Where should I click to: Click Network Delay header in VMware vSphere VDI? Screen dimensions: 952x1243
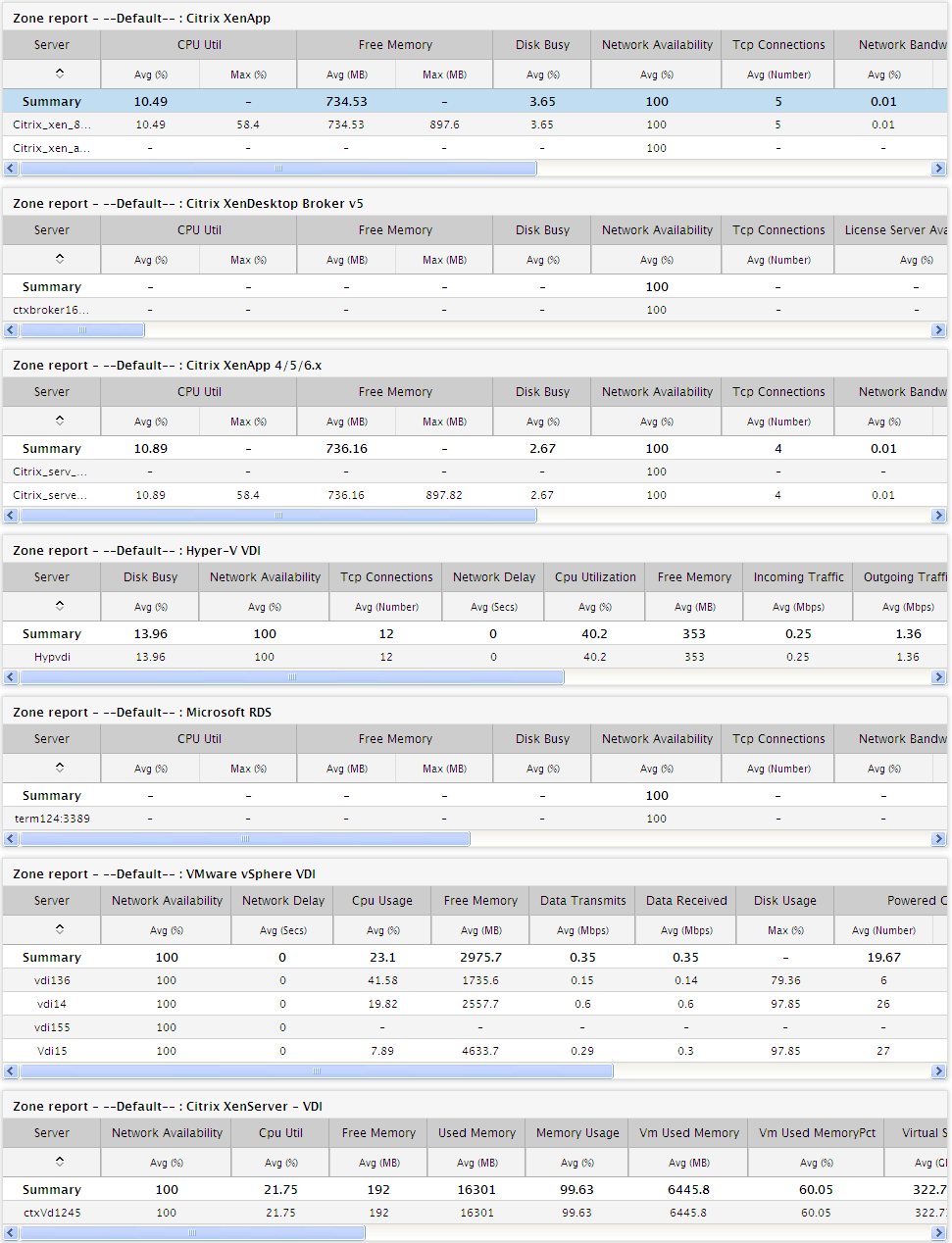(282, 901)
